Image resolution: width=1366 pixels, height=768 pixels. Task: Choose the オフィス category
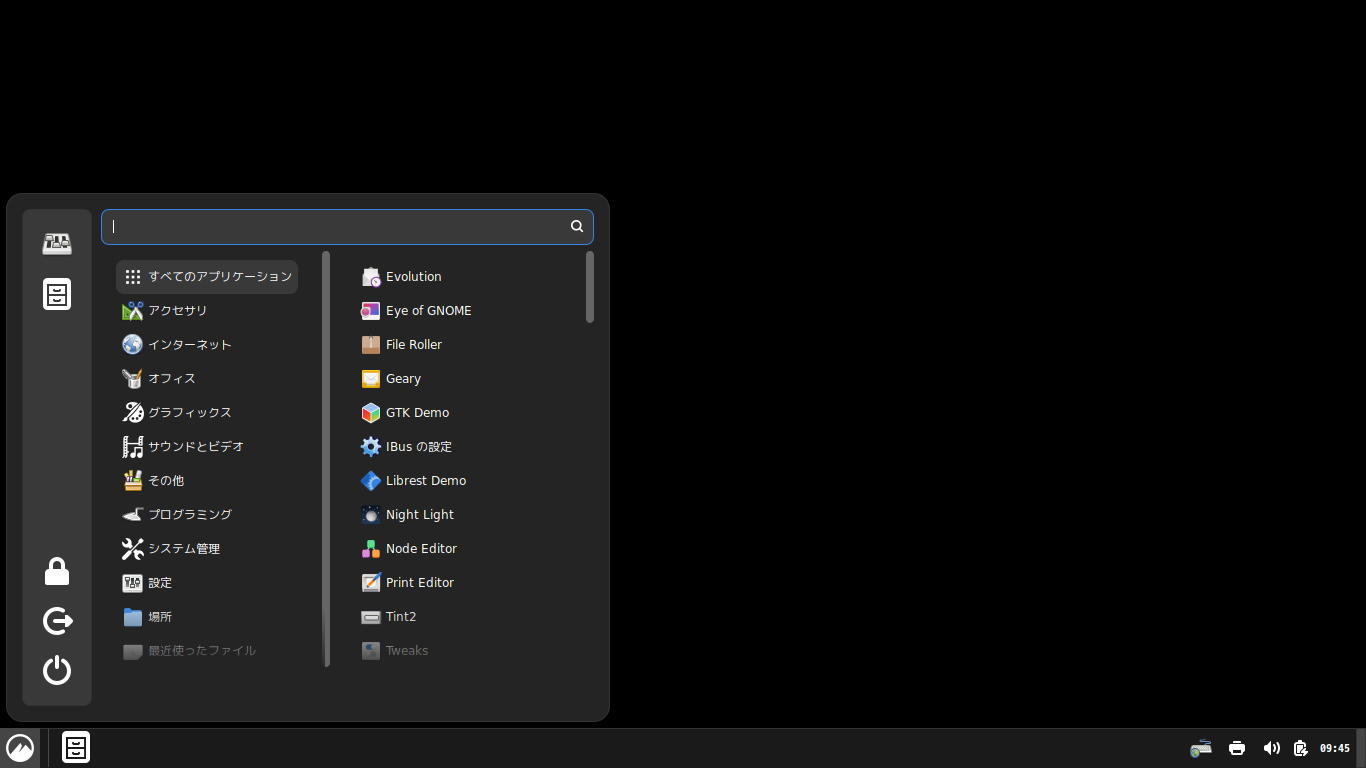[x=207, y=379]
